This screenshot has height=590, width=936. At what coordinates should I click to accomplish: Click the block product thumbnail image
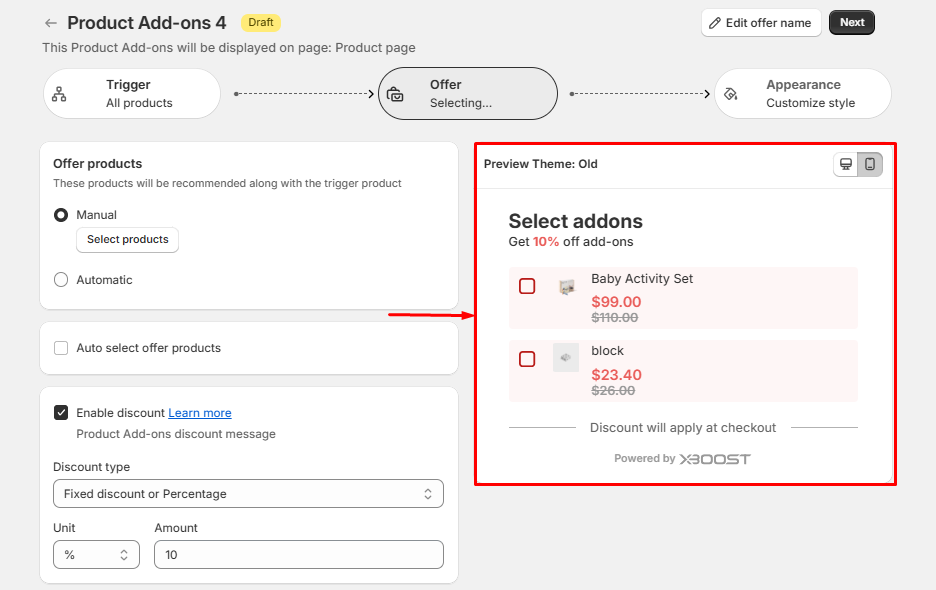(x=566, y=358)
